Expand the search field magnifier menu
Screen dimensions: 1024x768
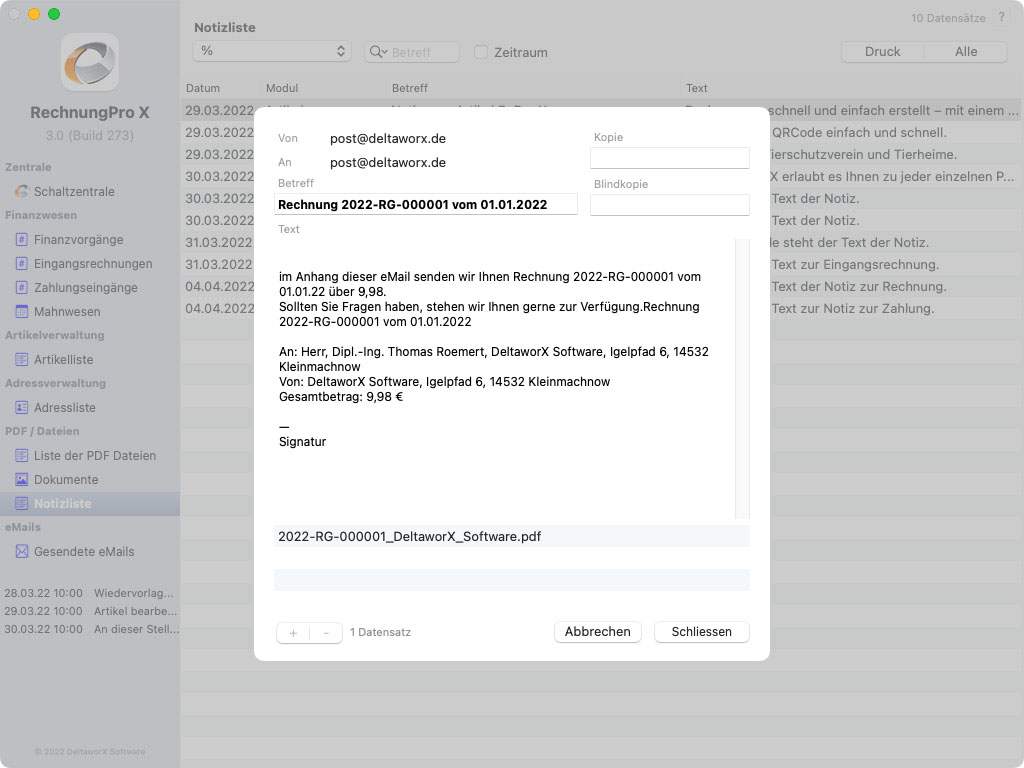pos(378,52)
